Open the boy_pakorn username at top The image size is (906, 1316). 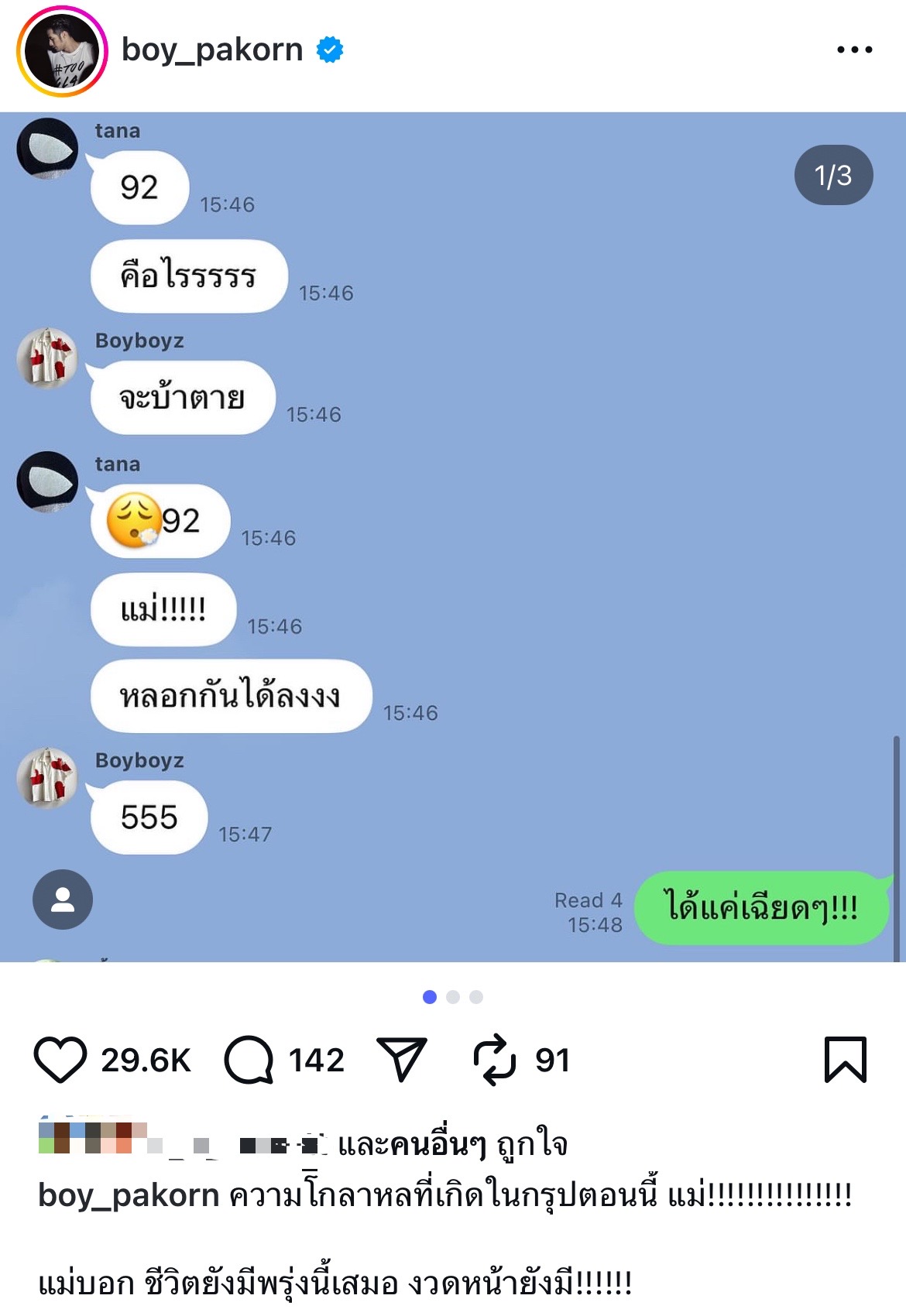point(212,50)
